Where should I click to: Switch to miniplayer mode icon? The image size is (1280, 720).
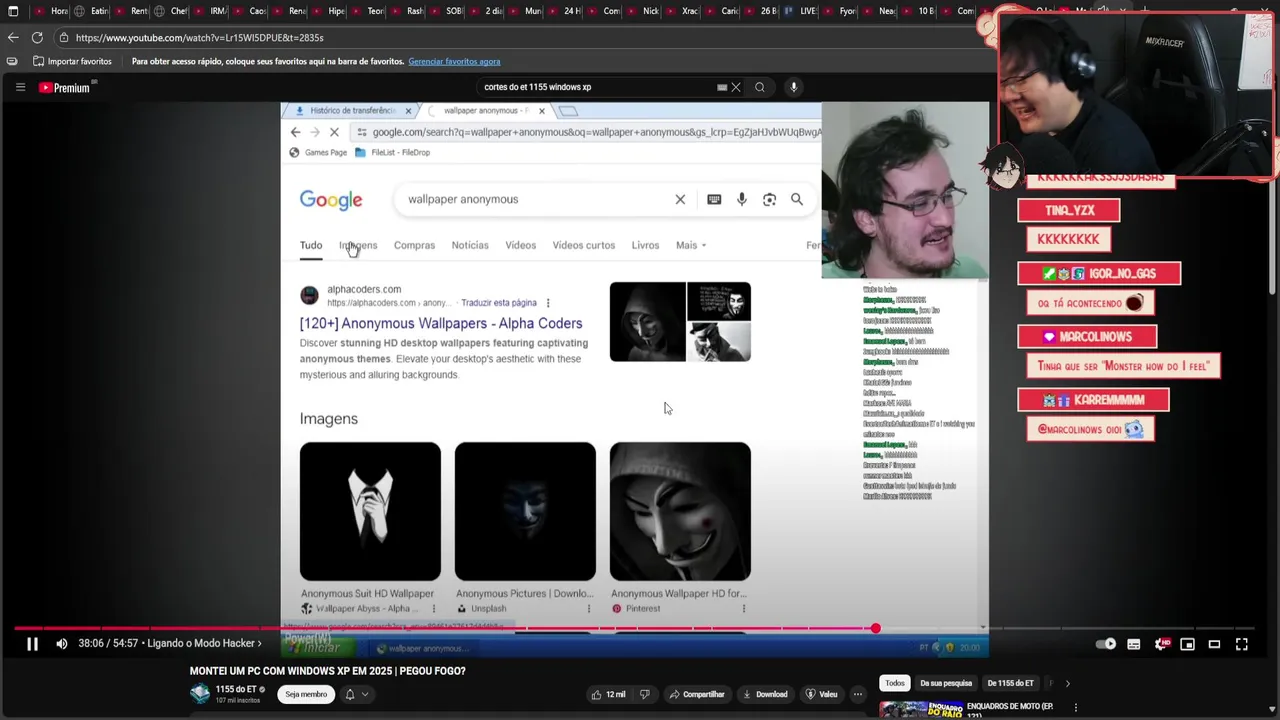click(x=1187, y=644)
